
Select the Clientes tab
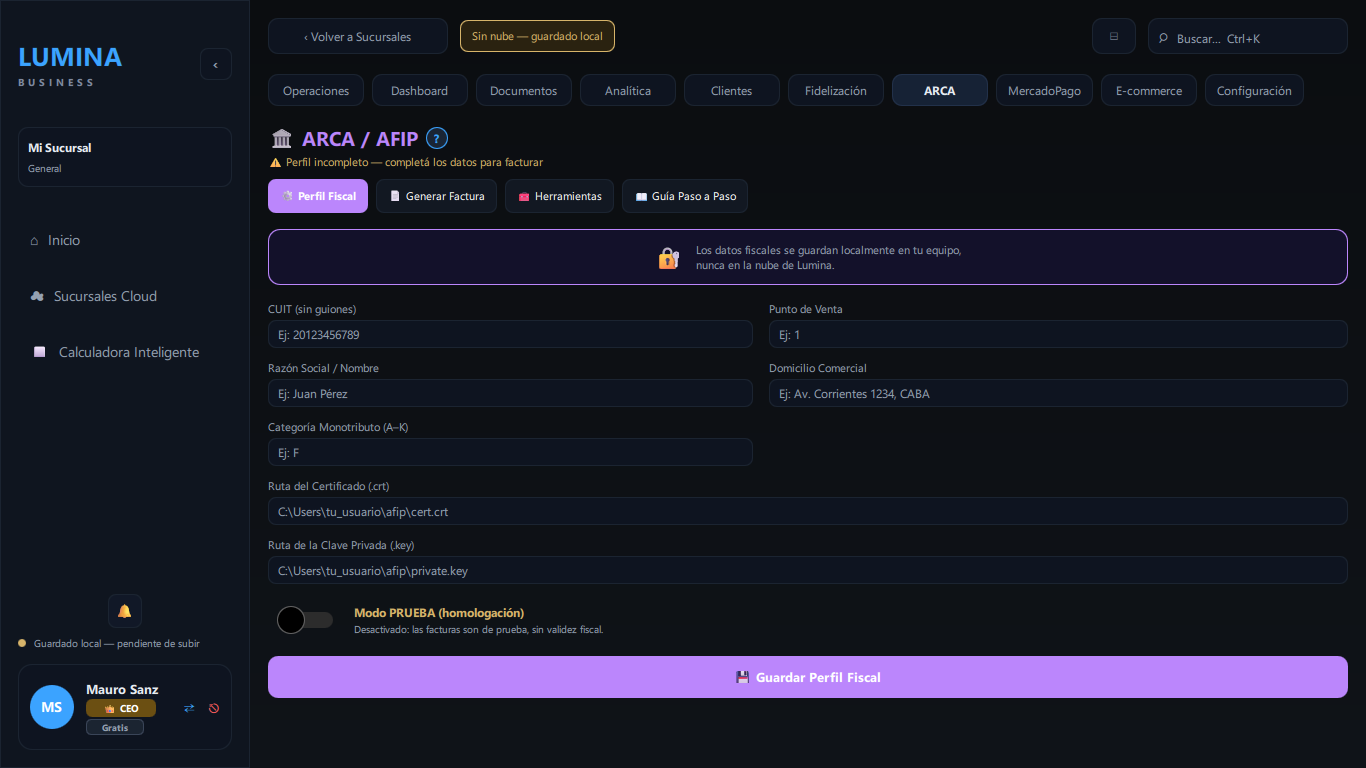point(732,90)
